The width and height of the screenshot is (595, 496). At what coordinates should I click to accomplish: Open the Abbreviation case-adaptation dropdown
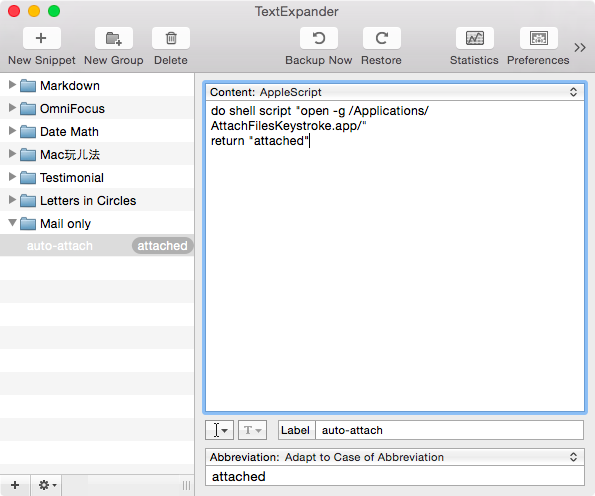pos(395,457)
